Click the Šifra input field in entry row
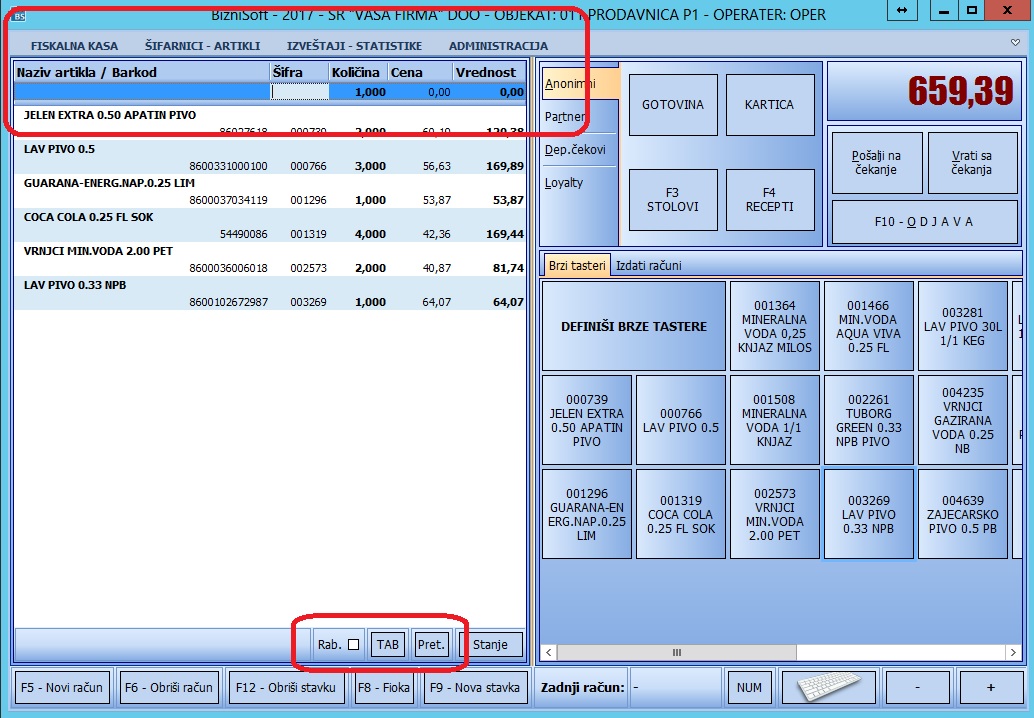Image resolution: width=1034 pixels, height=718 pixels. (x=300, y=92)
